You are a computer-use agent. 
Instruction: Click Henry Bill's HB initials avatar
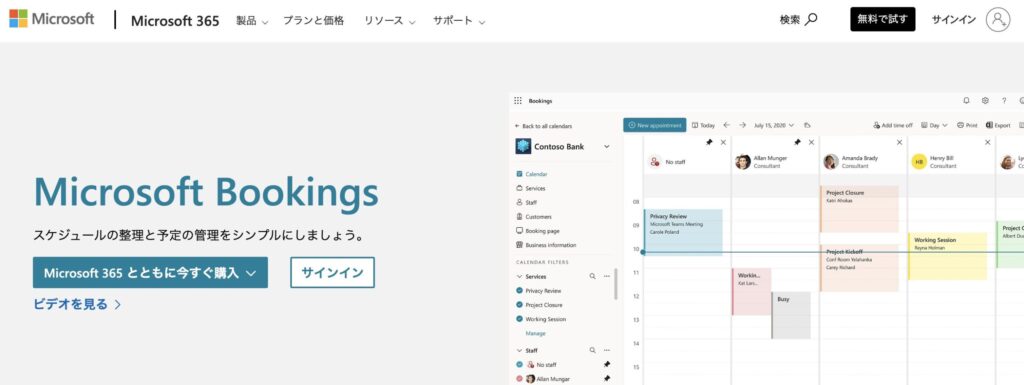tap(919, 161)
